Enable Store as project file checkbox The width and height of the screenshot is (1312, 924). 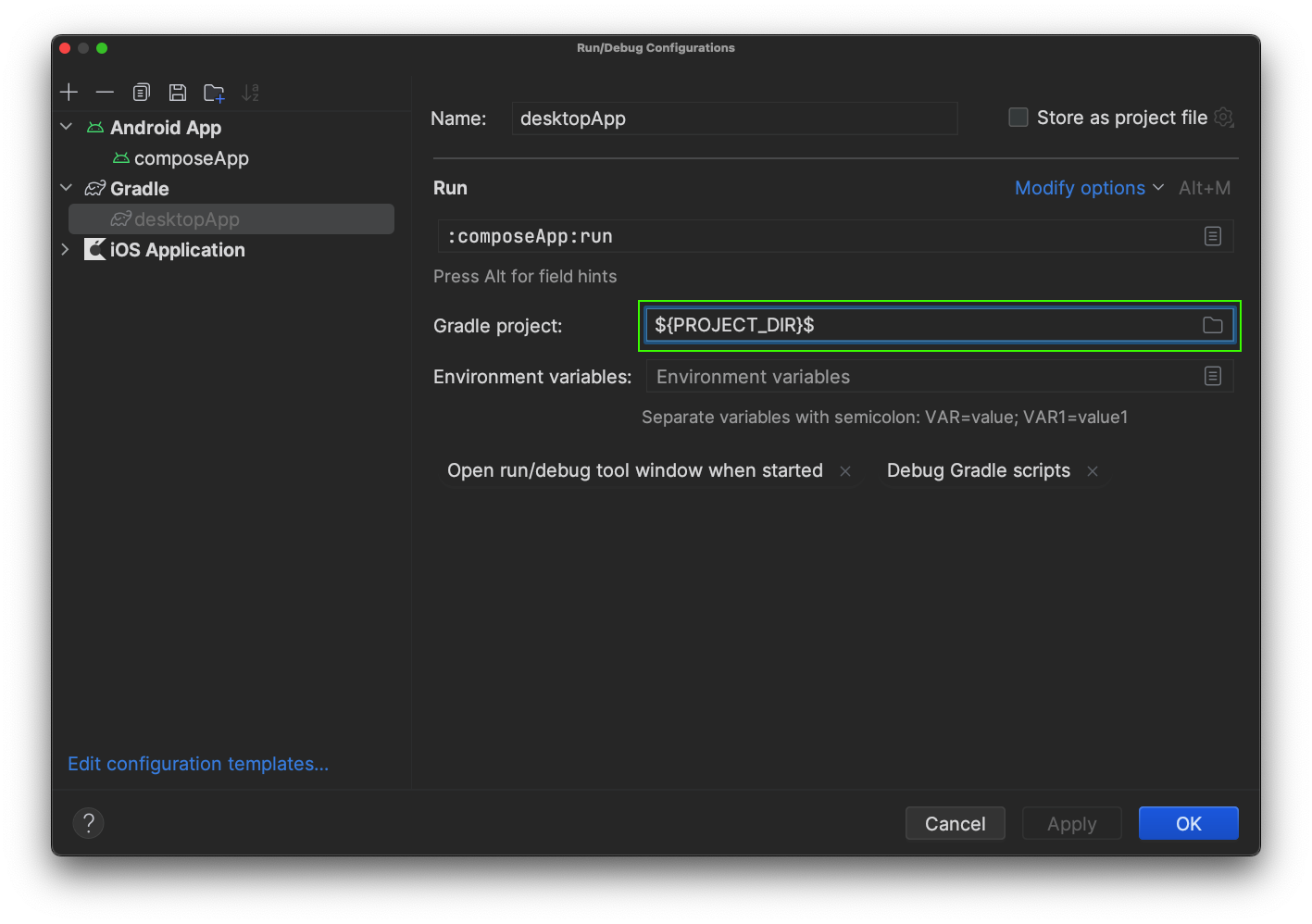(x=1018, y=118)
